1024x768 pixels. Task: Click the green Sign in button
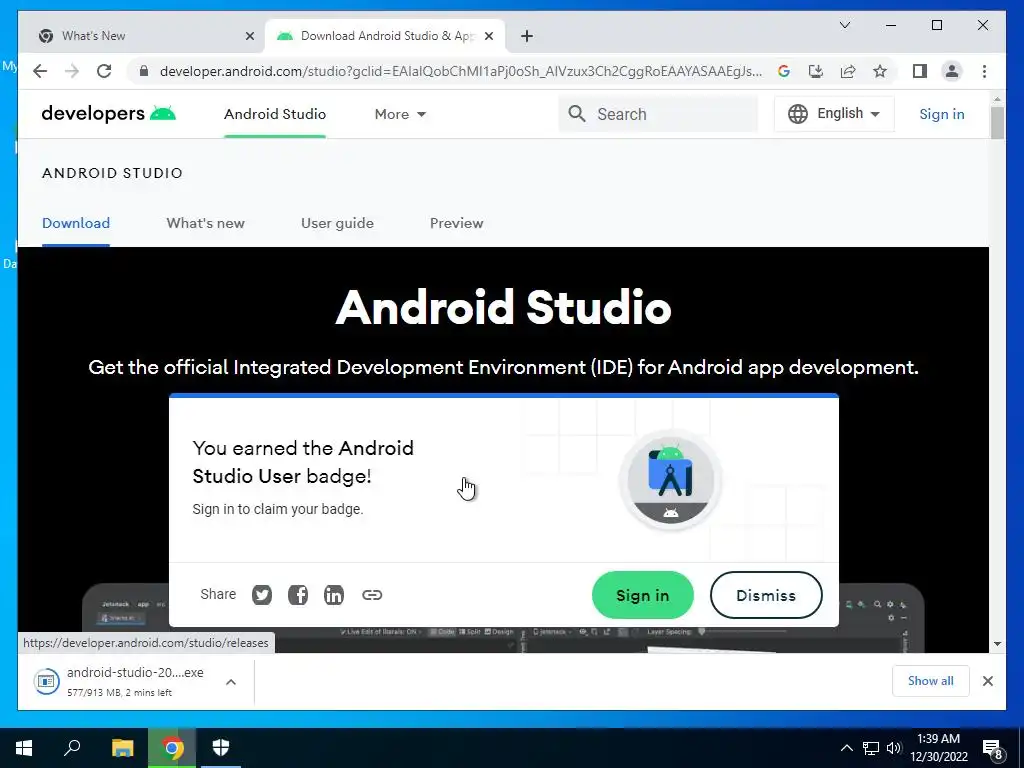coord(643,595)
